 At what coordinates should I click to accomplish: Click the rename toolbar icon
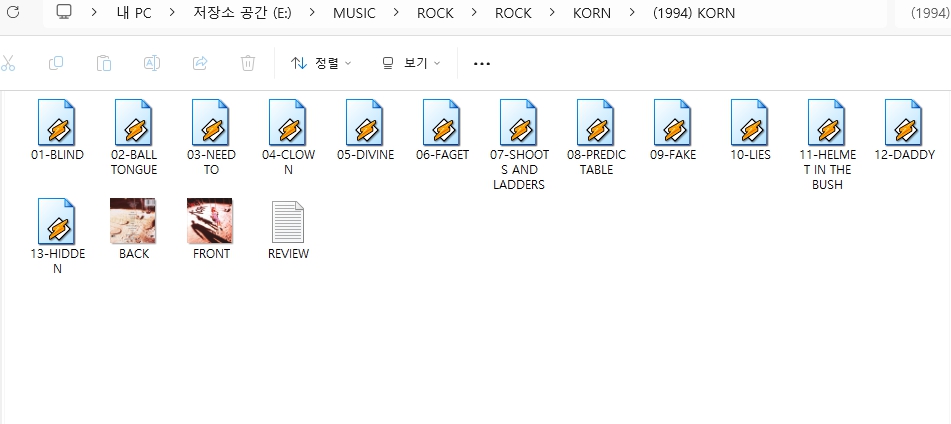[152, 63]
